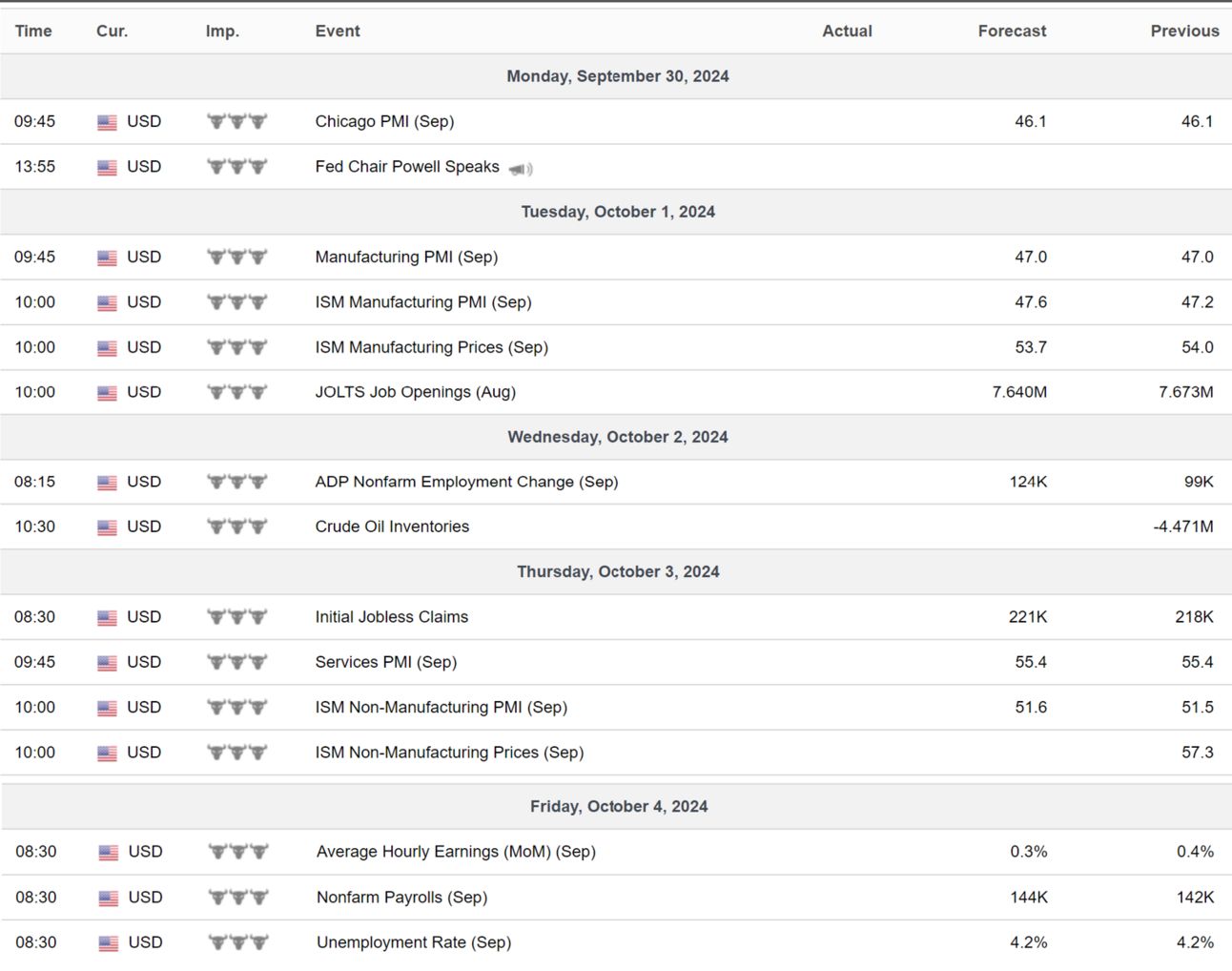Viewport: 1232px width, 971px height.
Task: Click importance bulls for JOLTS Job Openings
Action: click(x=237, y=391)
